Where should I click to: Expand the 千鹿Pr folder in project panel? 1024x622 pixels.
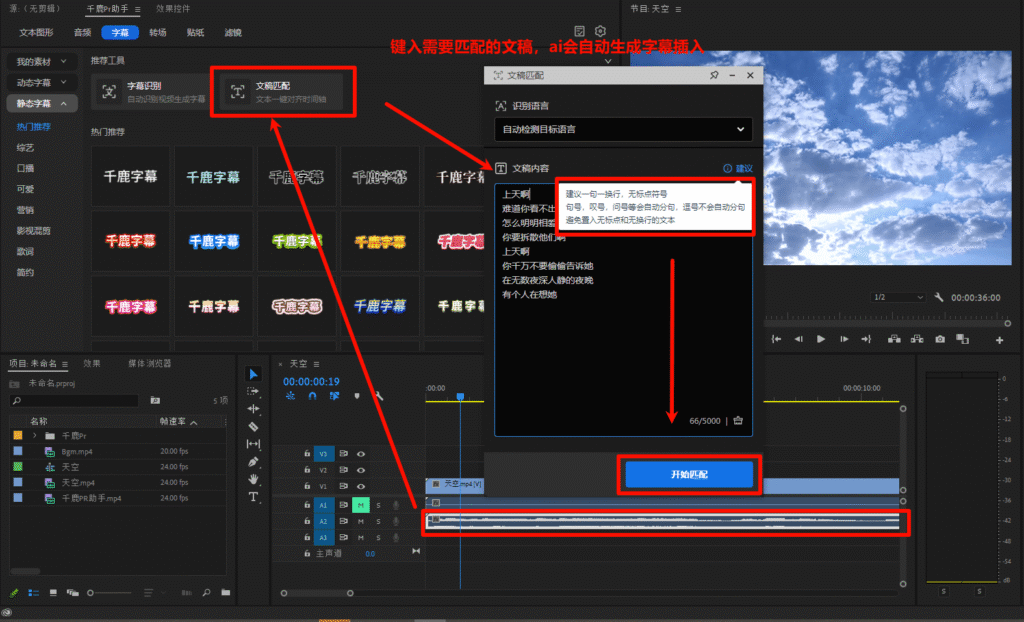tap(35, 436)
